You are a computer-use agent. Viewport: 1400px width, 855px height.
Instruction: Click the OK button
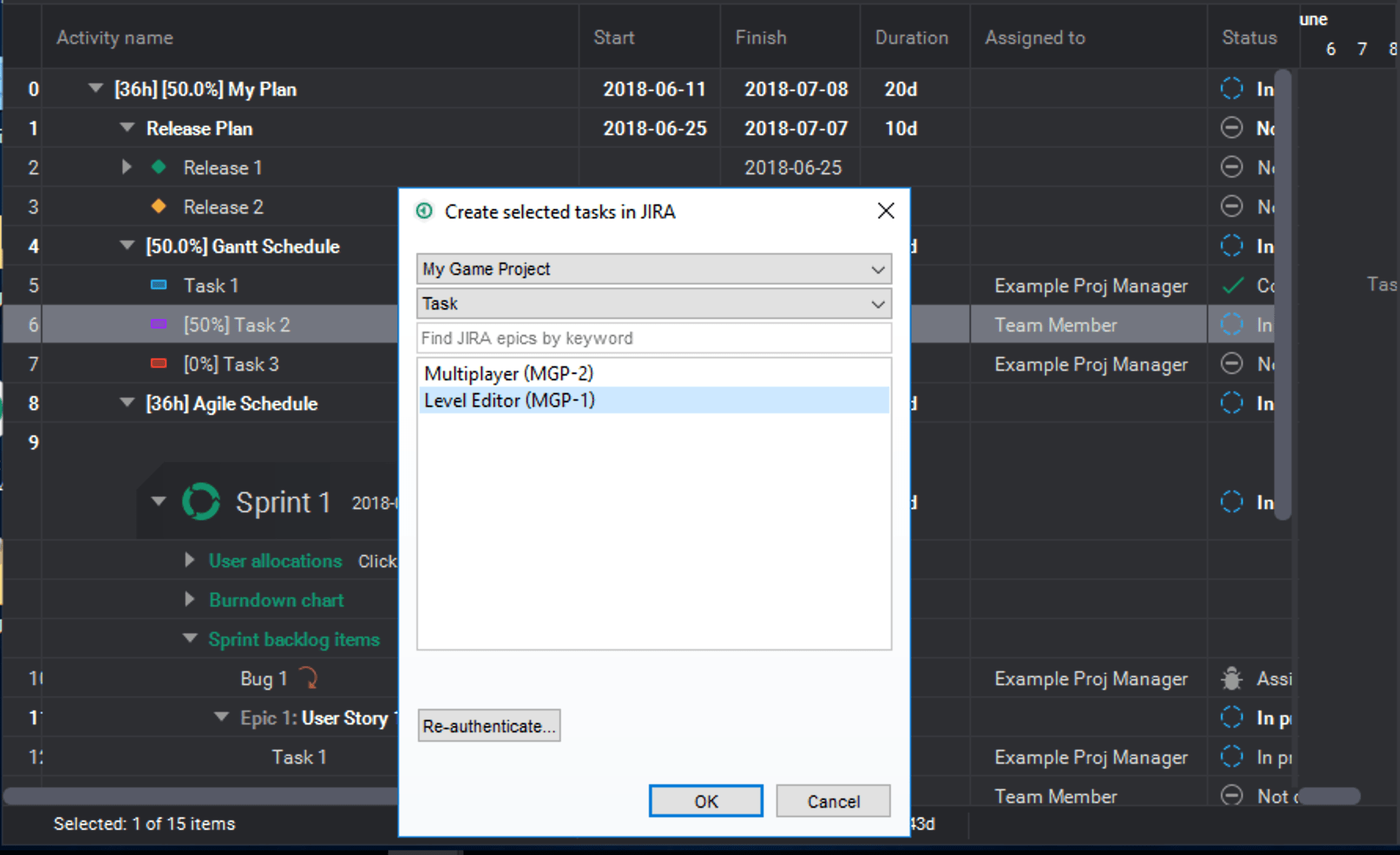pyautogui.click(x=705, y=801)
